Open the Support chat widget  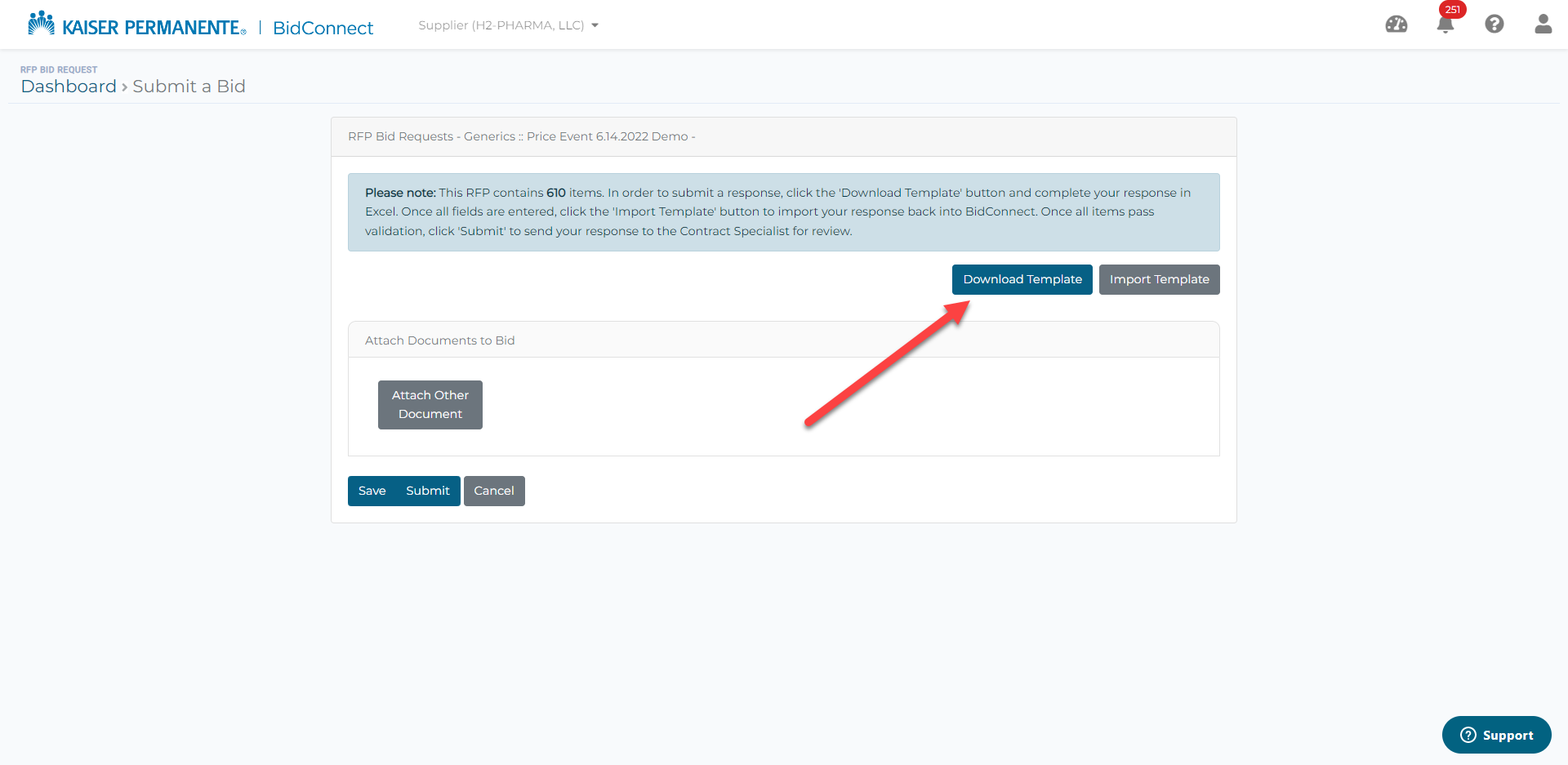pos(1496,735)
